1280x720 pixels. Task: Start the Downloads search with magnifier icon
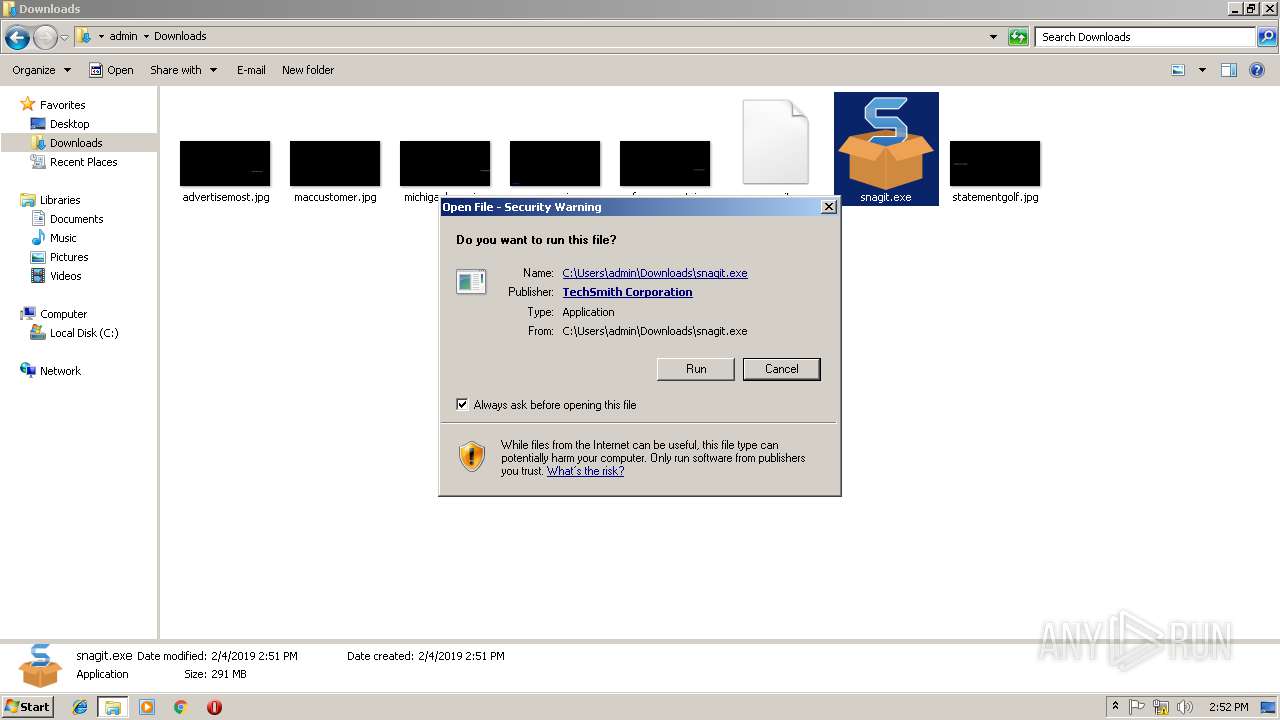[1267, 37]
